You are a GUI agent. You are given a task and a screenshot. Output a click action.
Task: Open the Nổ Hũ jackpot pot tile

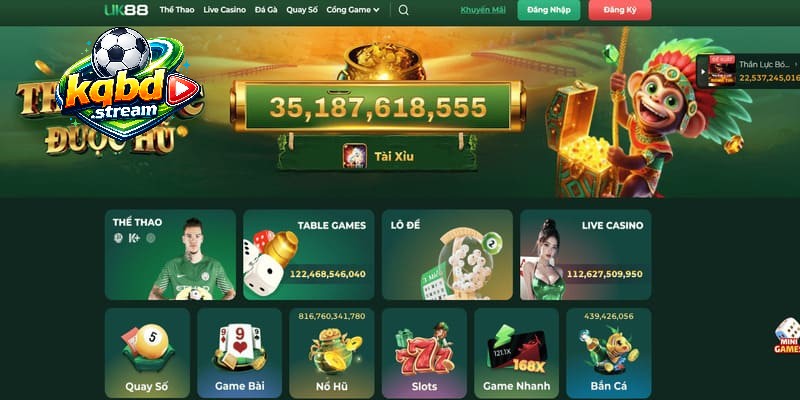pyautogui.click(x=332, y=353)
